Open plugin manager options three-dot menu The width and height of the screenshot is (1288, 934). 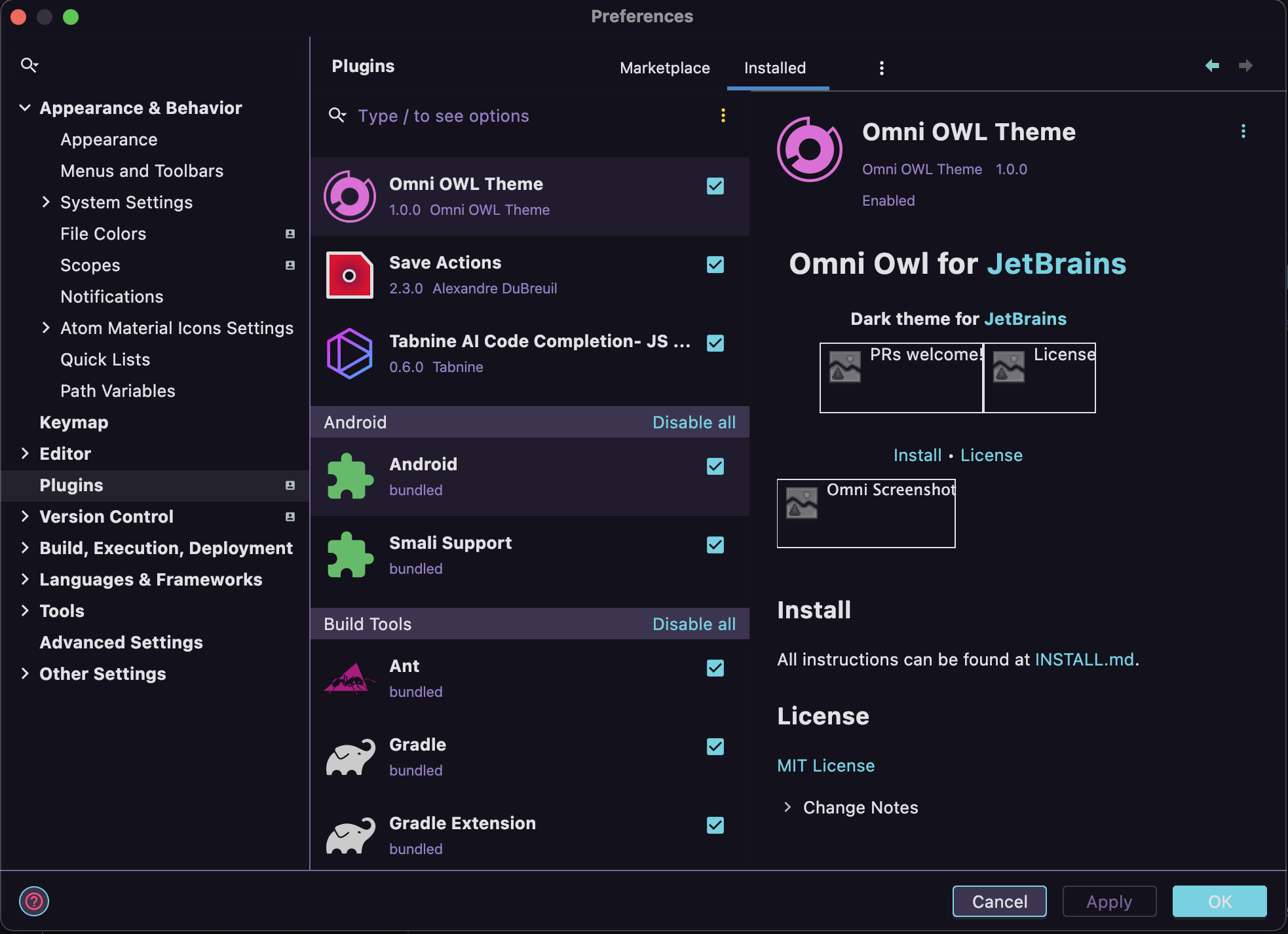click(881, 68)
